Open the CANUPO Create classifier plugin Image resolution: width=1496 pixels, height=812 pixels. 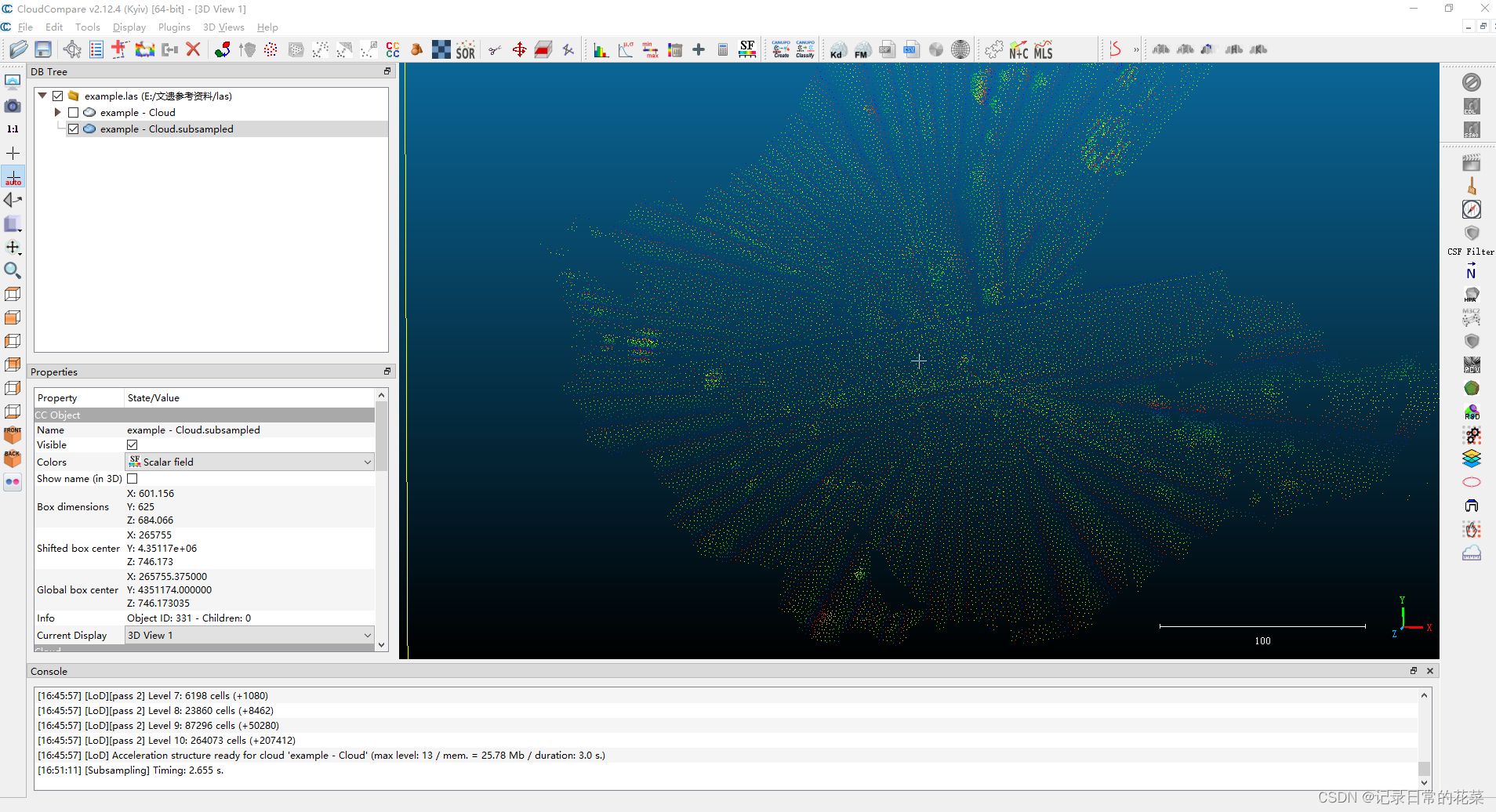[781, 49]
